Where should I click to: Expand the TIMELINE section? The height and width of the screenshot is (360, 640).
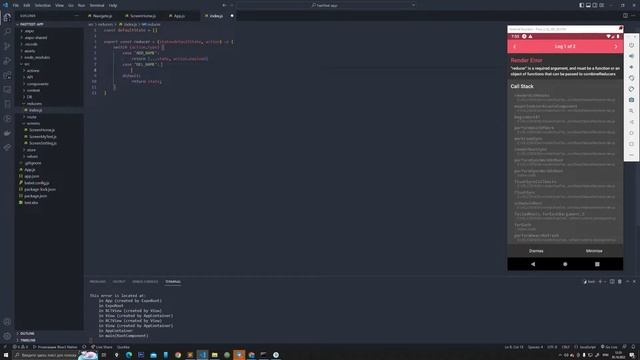pos(28,340)
